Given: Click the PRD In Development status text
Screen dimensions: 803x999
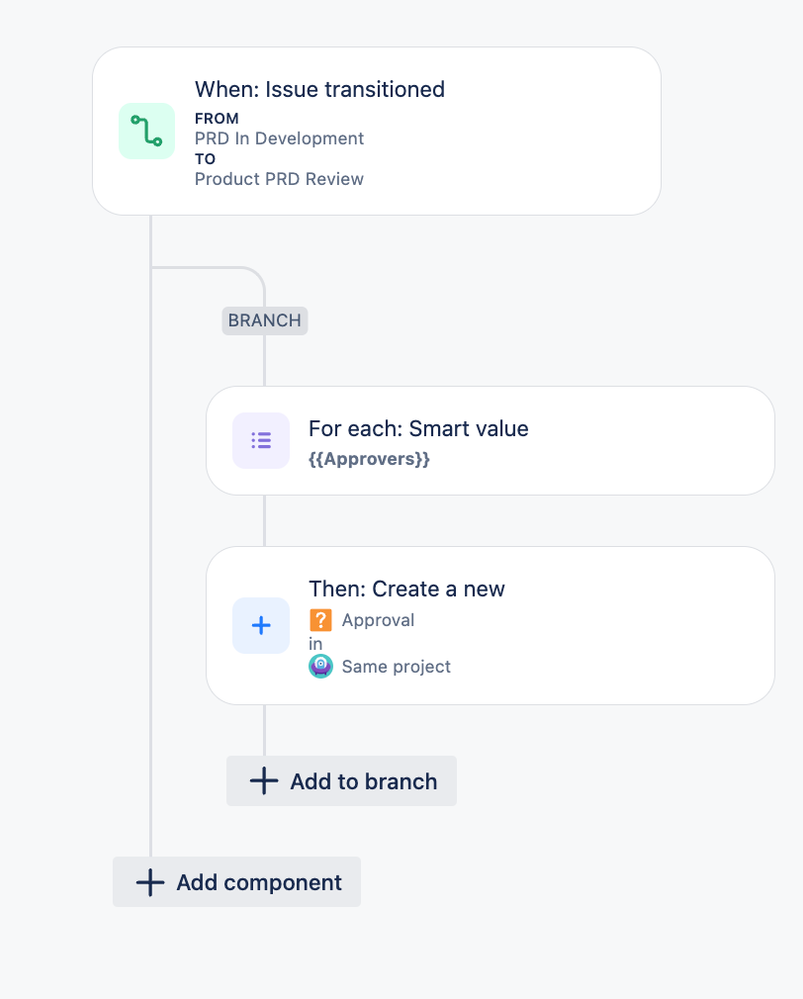Looking at the screenshot, I should 279,138.
